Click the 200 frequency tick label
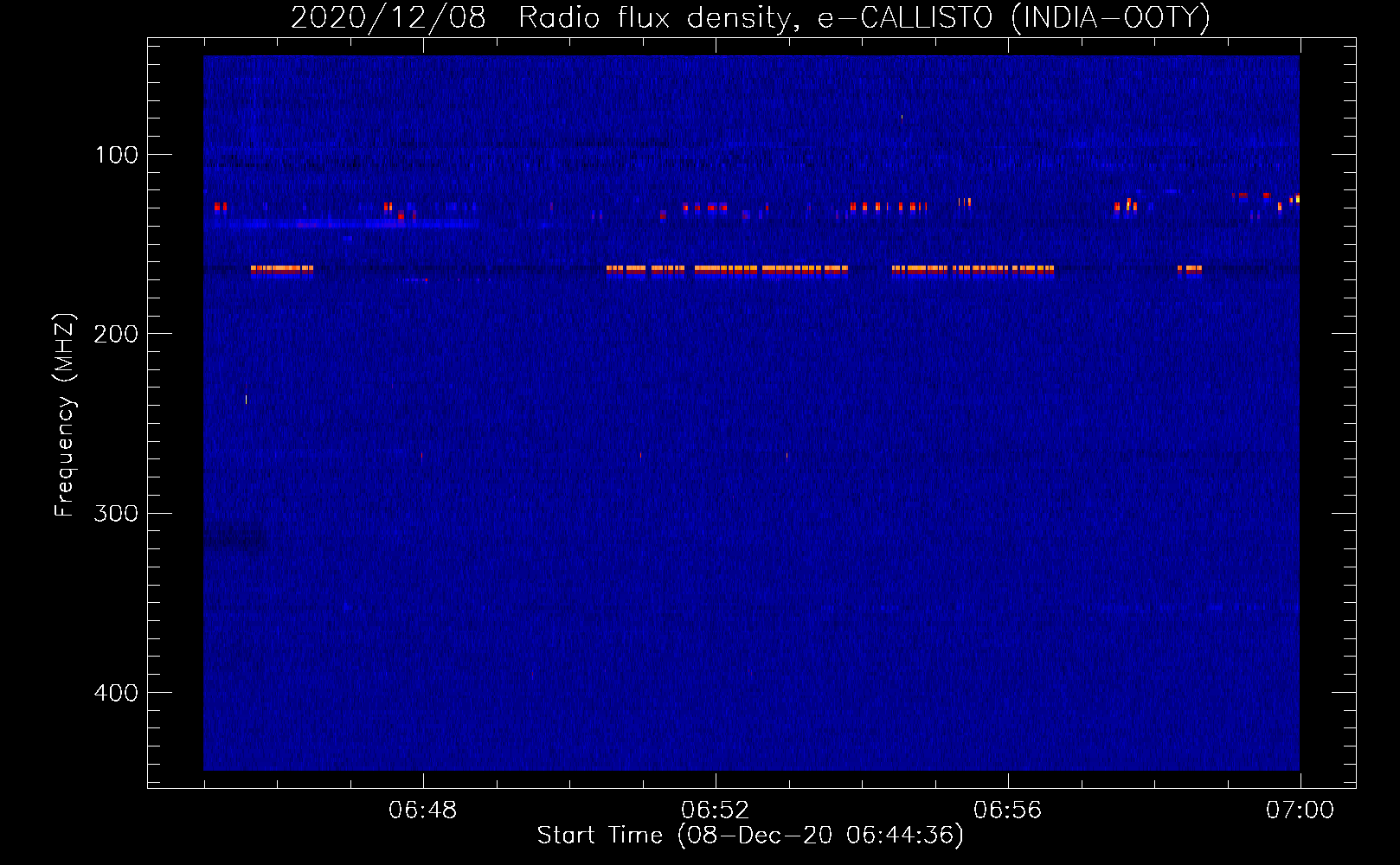Image resolution: width=1400 pixels, height=865 pixels. [x=116, y=334]
